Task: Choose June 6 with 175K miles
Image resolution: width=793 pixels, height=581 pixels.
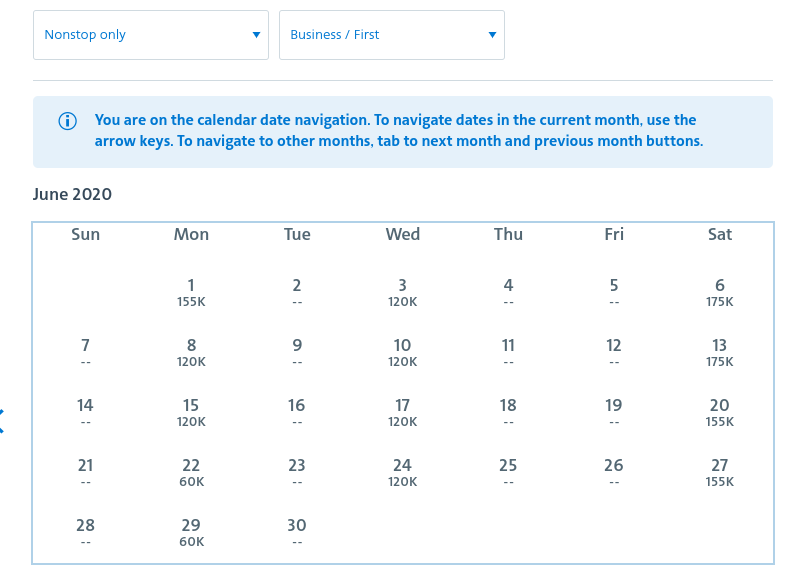Action: (x=720, y=292)
